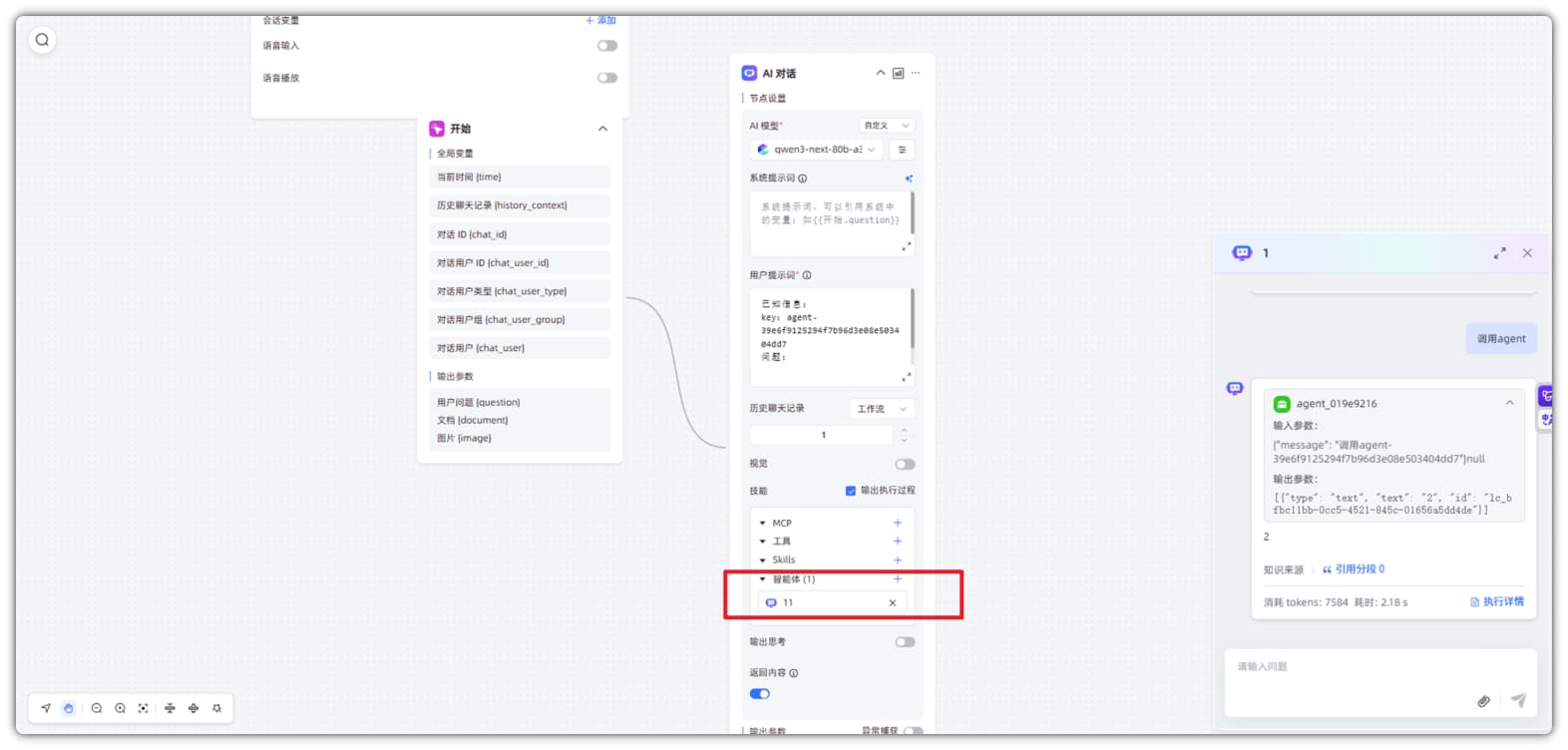Zoom in the workflow canvas
The height and width of the screenshot is (750, 1568).
[120, 708]
